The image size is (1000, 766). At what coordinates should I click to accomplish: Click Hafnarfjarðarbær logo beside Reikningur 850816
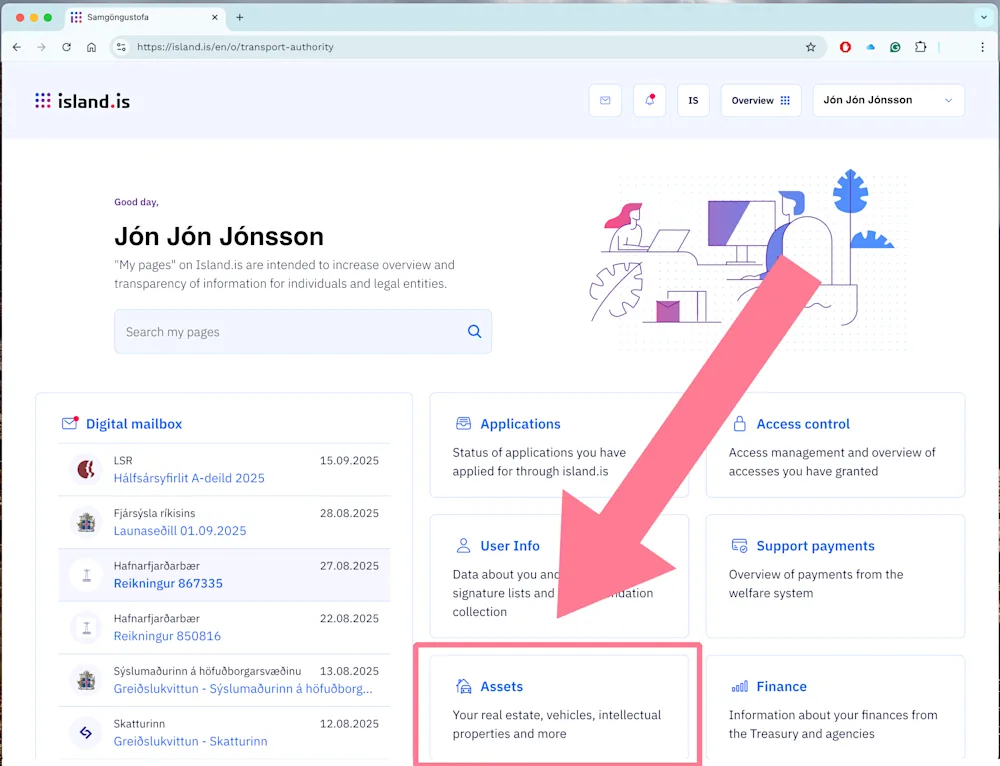coord(86,628)
